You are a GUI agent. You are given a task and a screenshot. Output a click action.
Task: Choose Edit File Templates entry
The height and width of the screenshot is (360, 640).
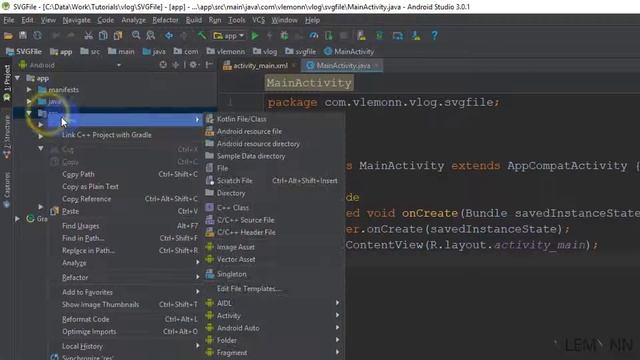(x=249, y=289)
